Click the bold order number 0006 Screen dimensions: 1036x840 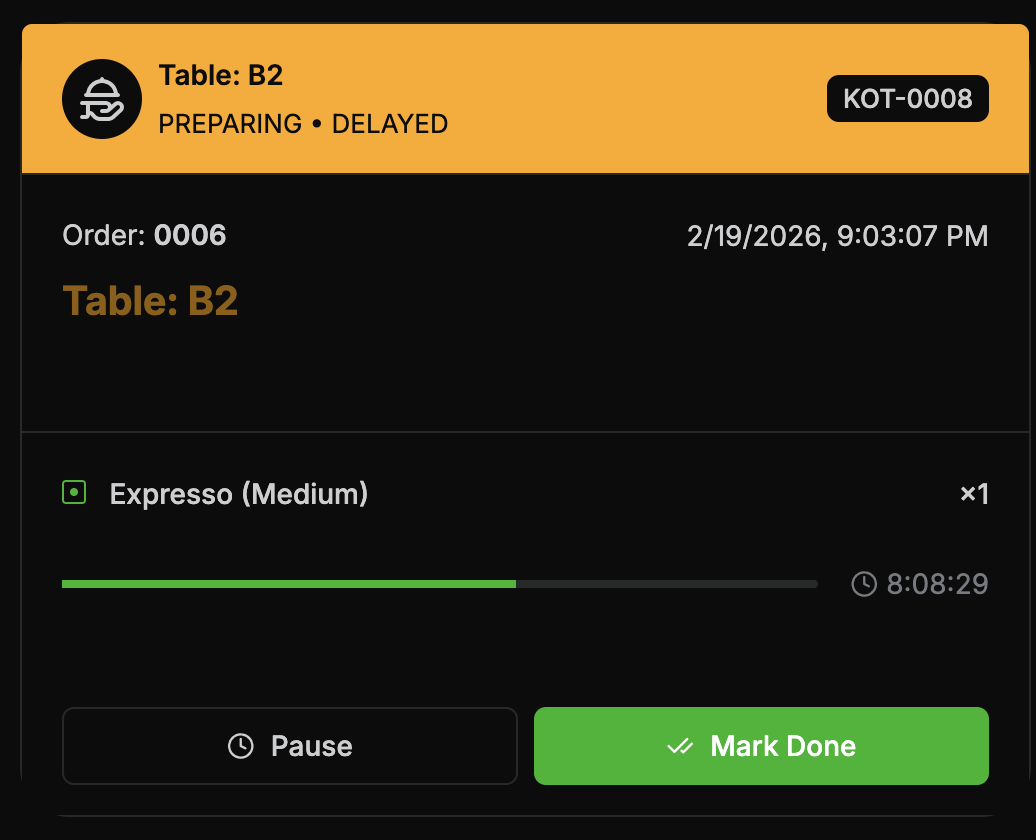(190, 236)
